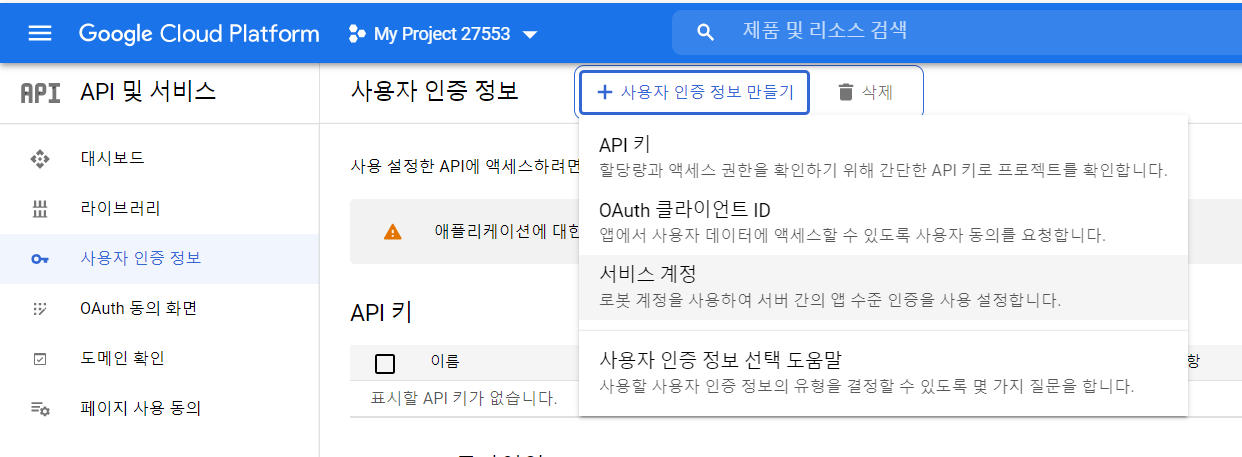1242x457 pixels.
Task: Click the API logo icon
Action: [40, 93]
